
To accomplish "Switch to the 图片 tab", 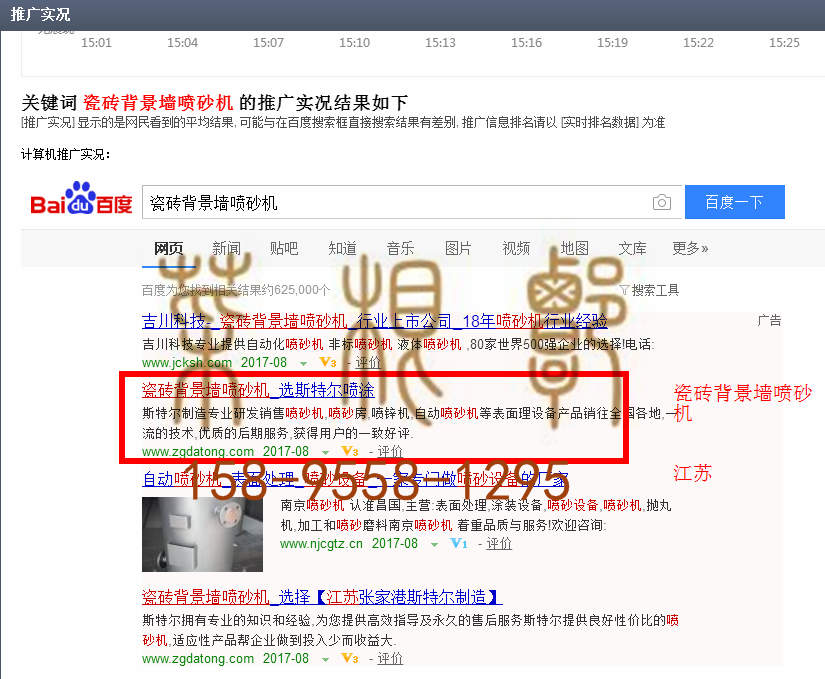I will tap(458, 248).
